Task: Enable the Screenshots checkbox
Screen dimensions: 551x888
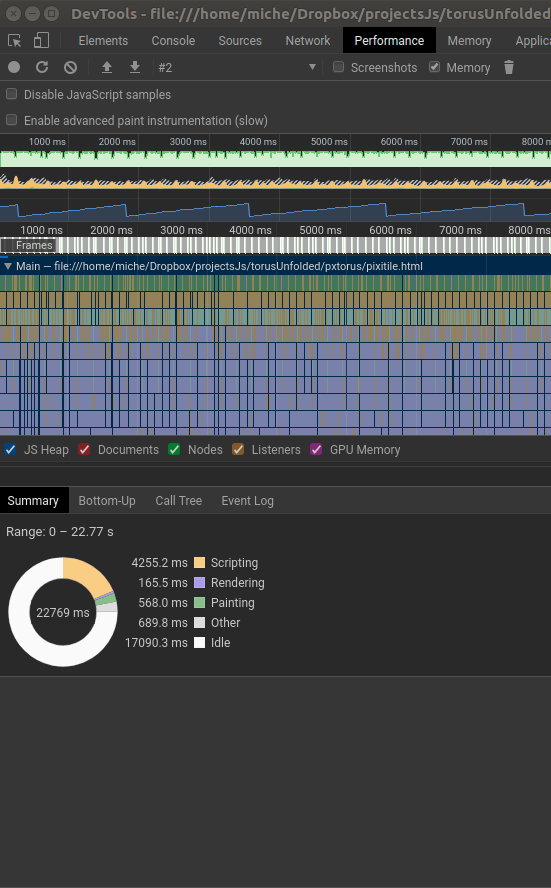Action: point(339,67)
